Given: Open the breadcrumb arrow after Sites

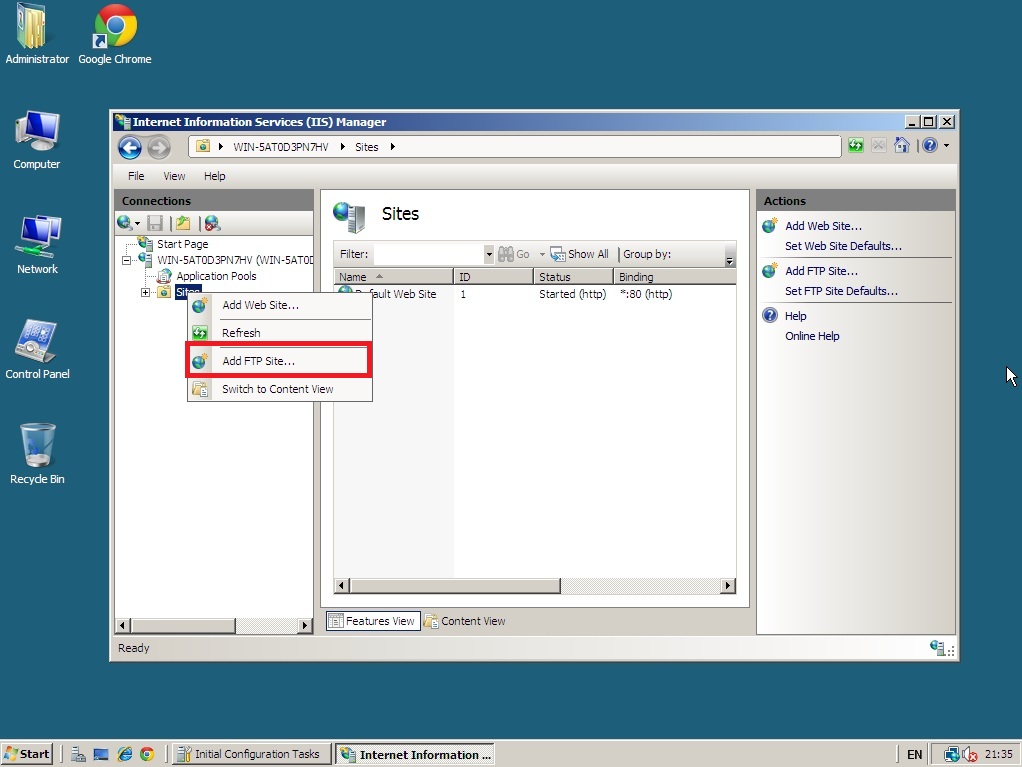Looking at the screenshot, I should [392, 147].
